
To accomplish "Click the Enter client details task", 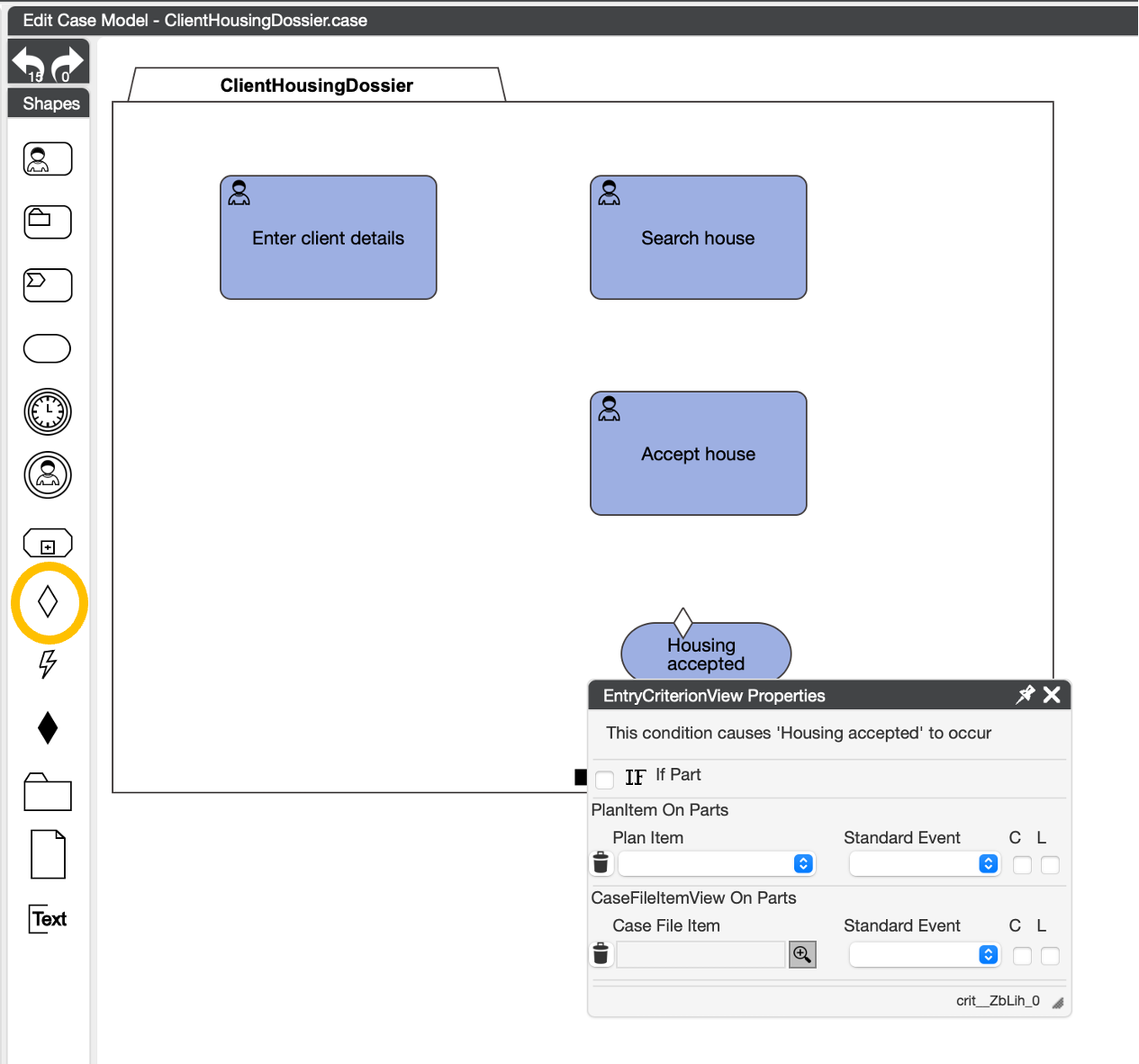I will [x=329, y=238].
